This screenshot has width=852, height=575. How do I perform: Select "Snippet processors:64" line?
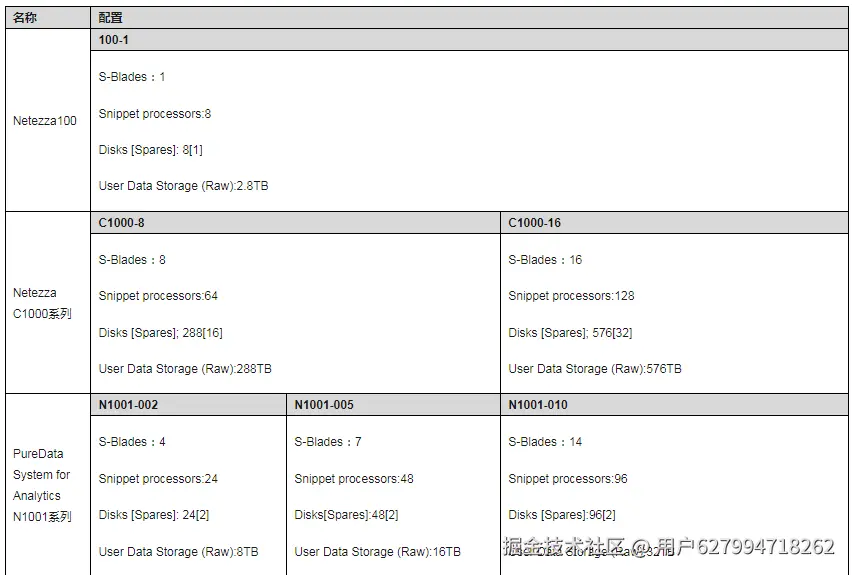coord(158,296)
